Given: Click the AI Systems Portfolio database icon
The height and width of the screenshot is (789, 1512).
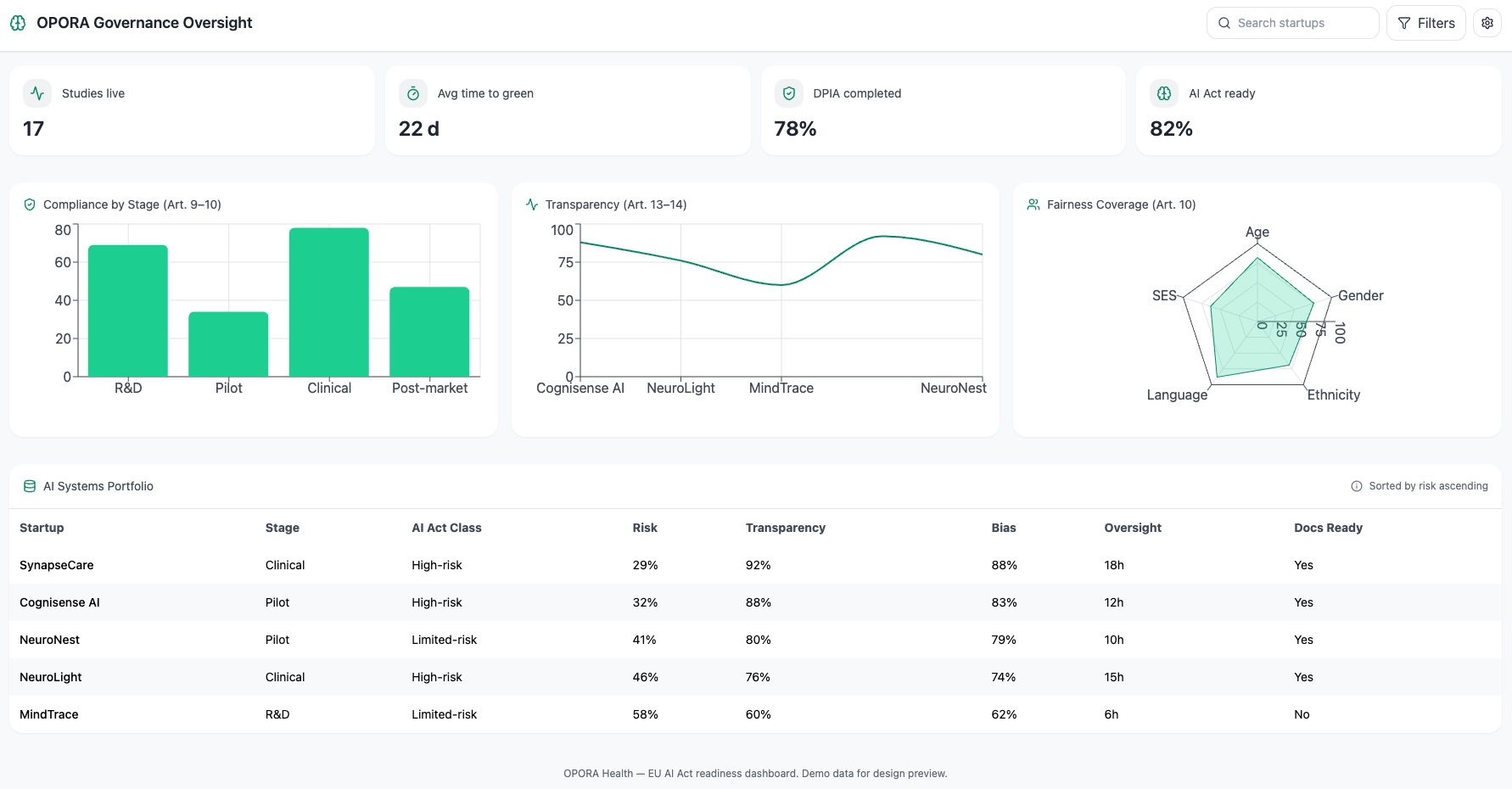Looking at the screenshot, I should click(x=30, y=486).
